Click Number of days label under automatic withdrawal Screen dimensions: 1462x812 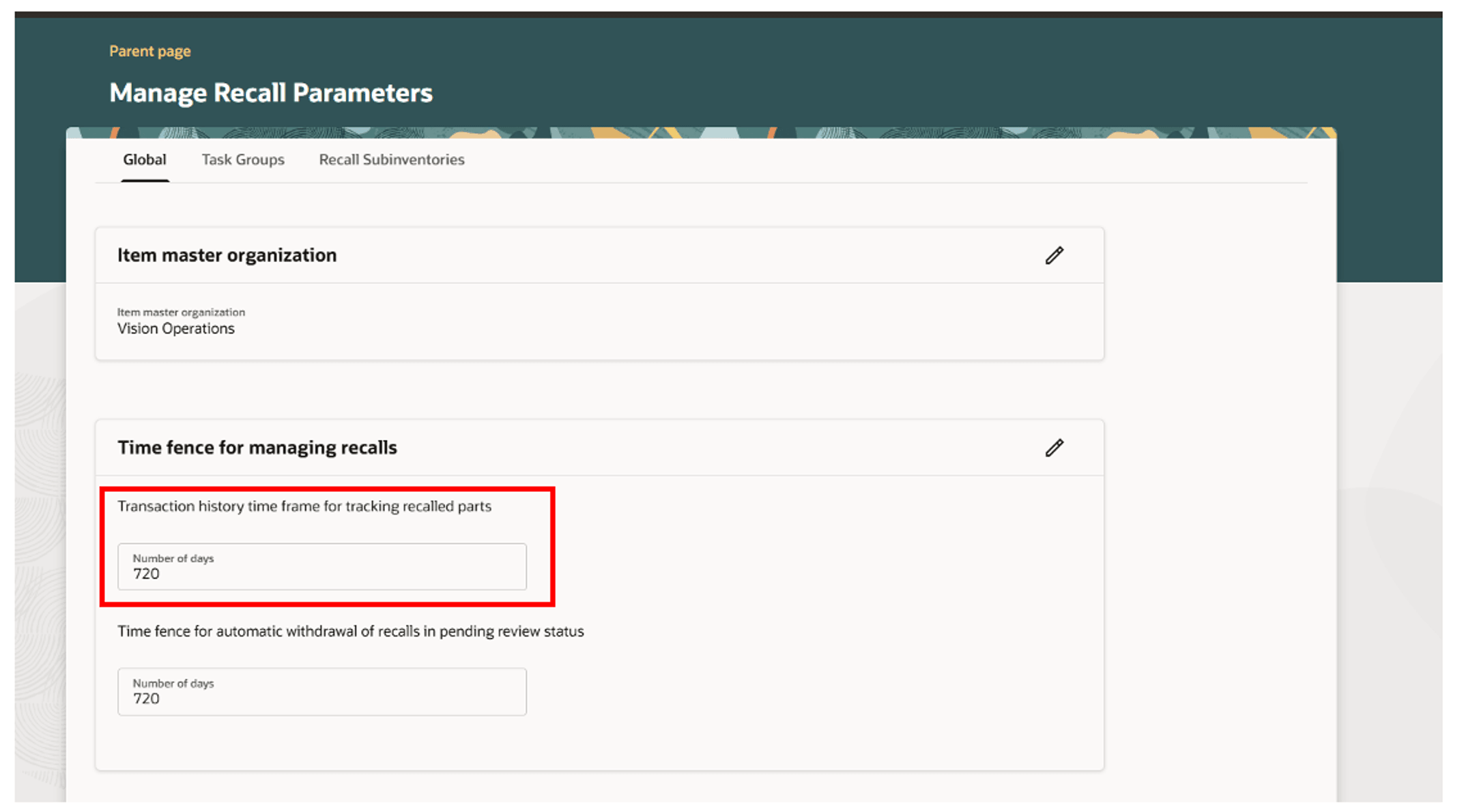(173, 683)
